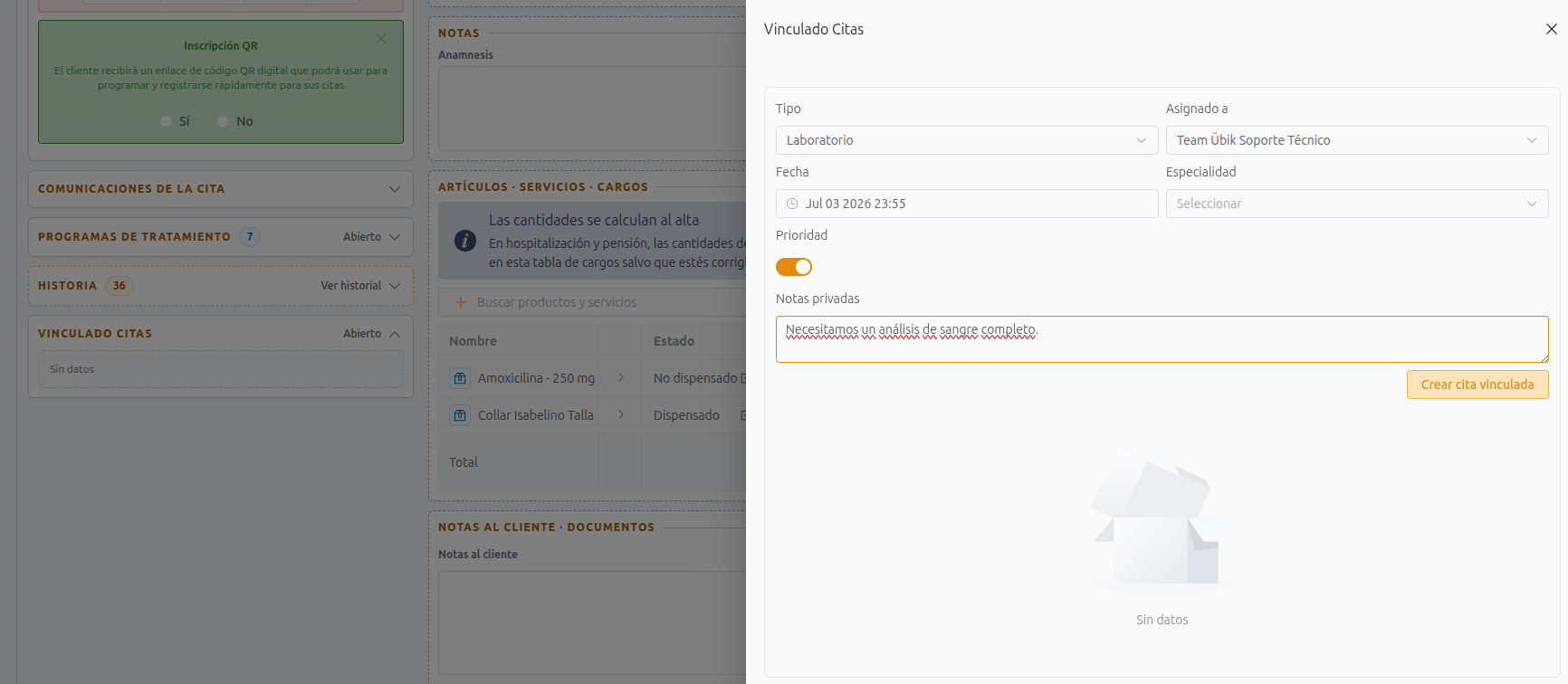The image size is (1568, 684).
Task: Select the No radio for Inscripción QR
Action: (x=223, y=121)
